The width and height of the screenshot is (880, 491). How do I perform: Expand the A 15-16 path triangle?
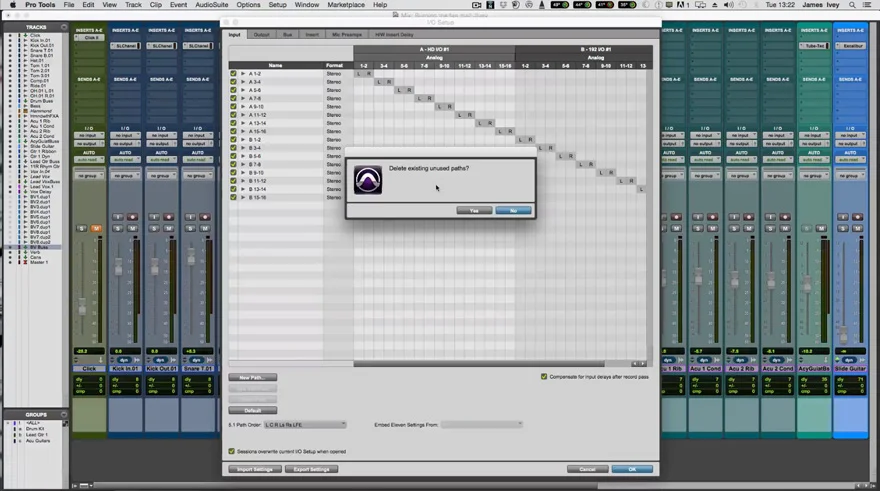click(243, 131)
